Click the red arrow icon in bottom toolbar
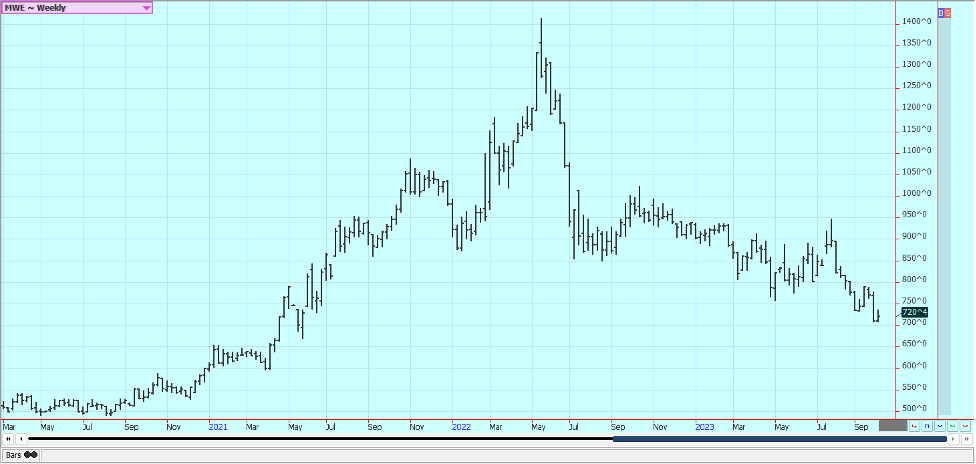The height and width of the screenshot is (464, 976). click(914, 426)
